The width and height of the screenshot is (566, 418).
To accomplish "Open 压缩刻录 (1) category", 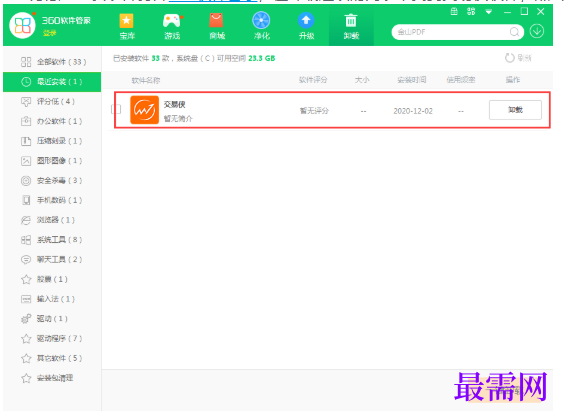I will [52, 141].
